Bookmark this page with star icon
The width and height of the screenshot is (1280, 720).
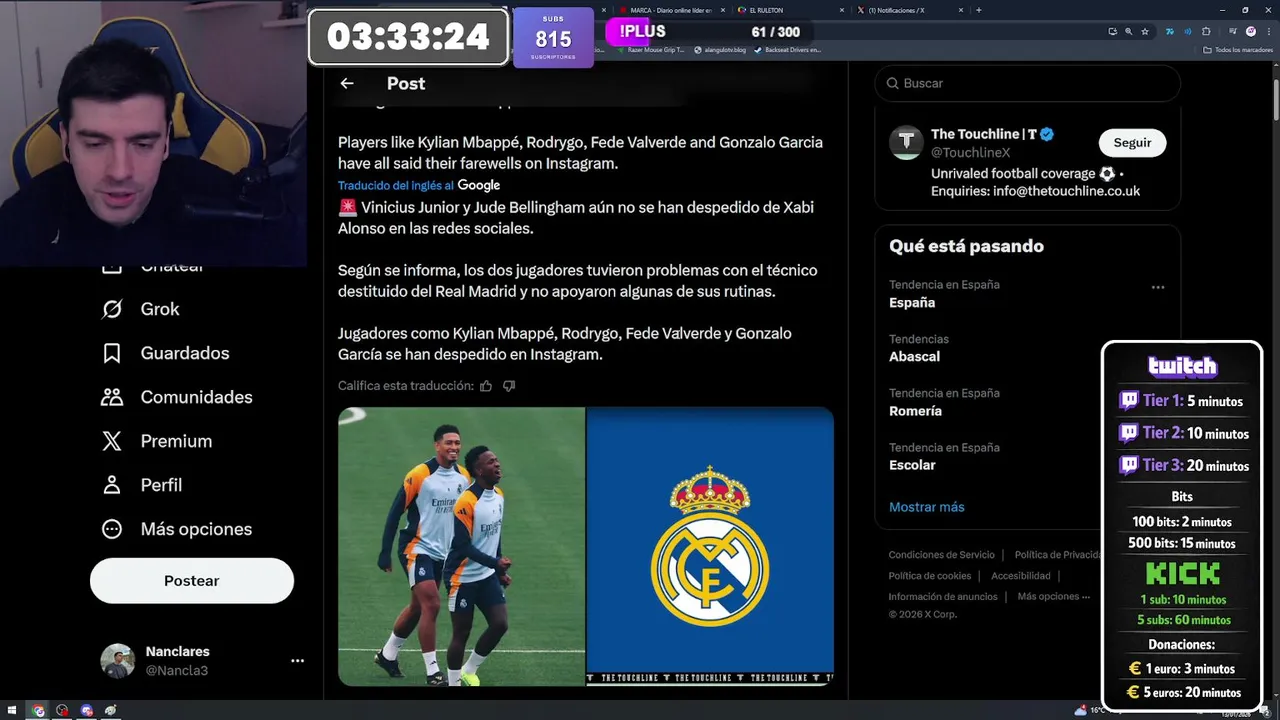tap(1145, 32)
